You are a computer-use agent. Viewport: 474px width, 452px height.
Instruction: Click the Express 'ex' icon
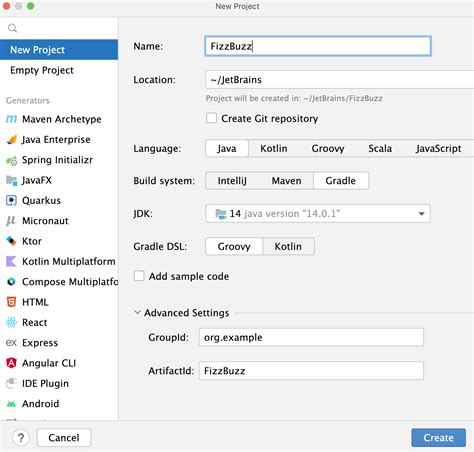(11, 343)
